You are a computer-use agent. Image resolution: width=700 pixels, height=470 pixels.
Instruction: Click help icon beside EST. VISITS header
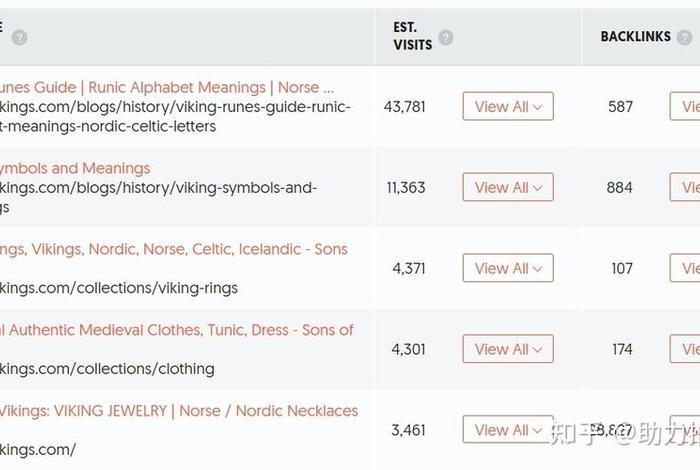tap(446, 37)
